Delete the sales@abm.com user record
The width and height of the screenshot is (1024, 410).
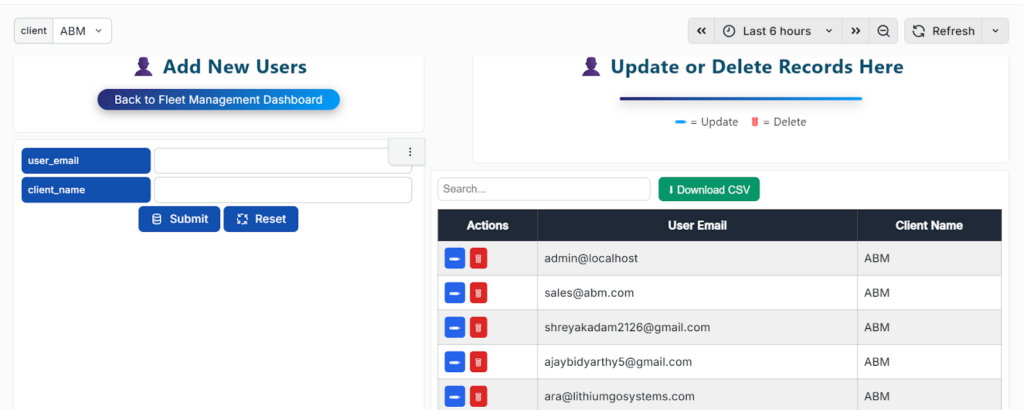click(479, 293)
